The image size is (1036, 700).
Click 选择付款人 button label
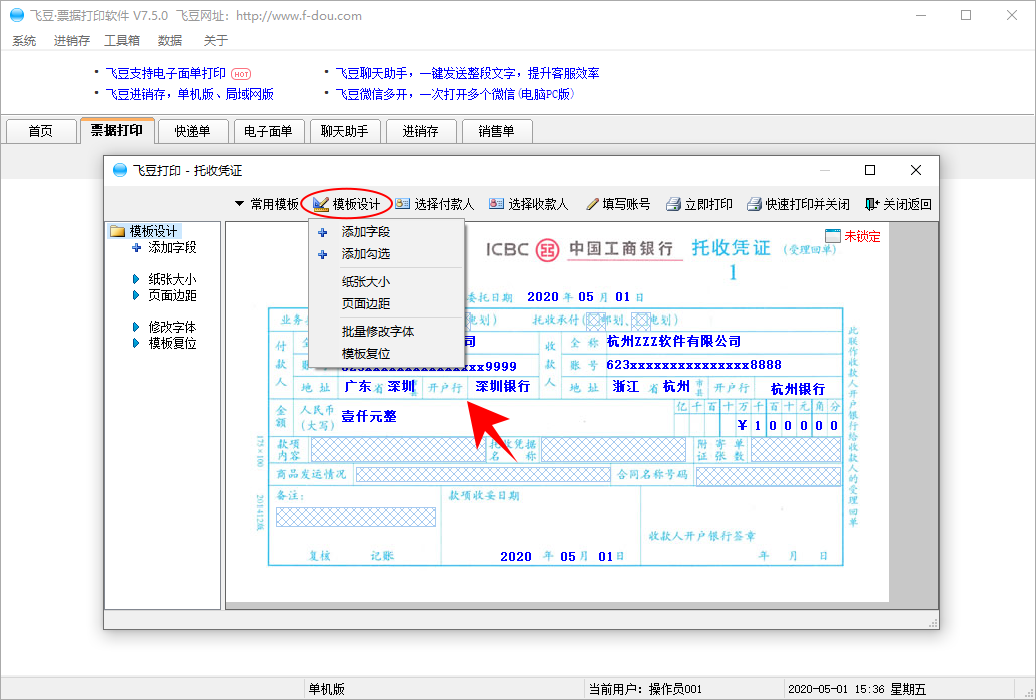[x=444, y=204]
